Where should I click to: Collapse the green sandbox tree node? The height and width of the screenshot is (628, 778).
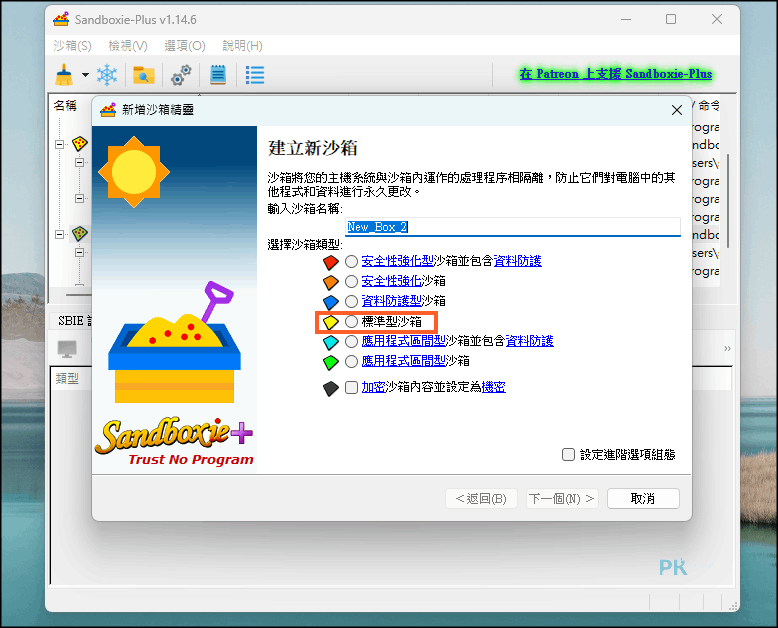tap(60, 234)
